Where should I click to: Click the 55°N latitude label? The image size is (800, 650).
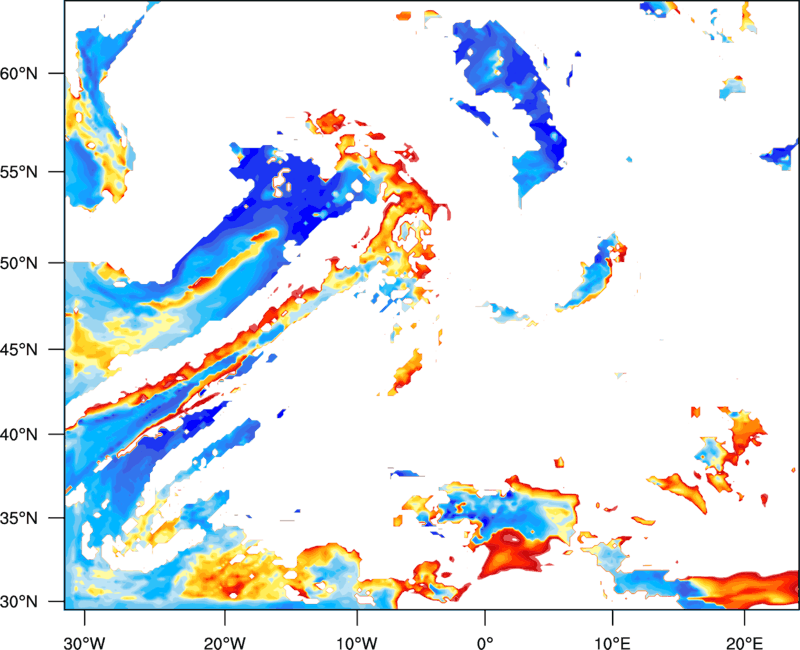(19, 172)
